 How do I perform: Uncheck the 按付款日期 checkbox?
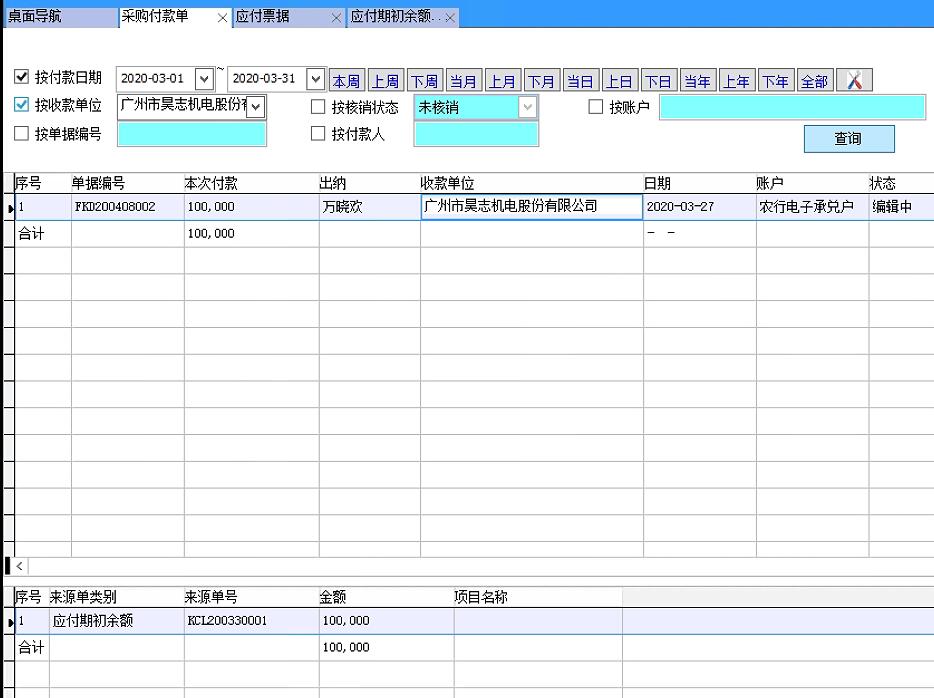pyautogui.click(x=22, y=77)
